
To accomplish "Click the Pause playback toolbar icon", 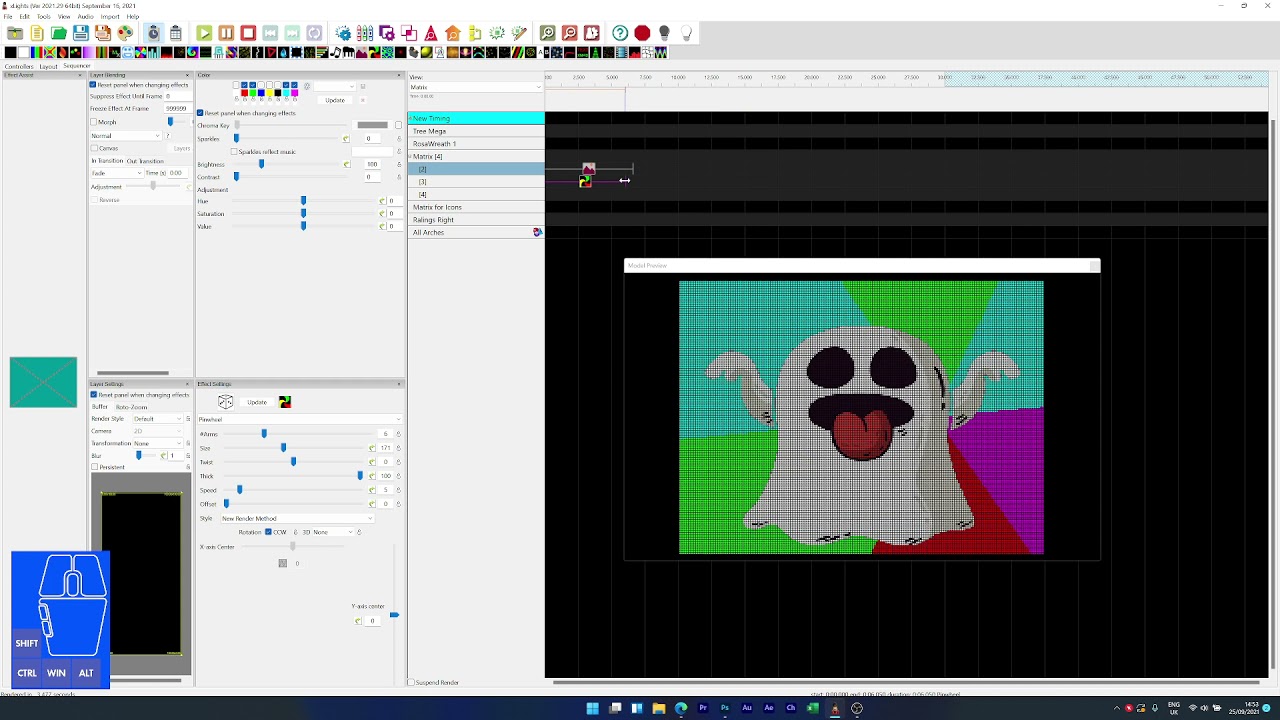I will (226, 33).
